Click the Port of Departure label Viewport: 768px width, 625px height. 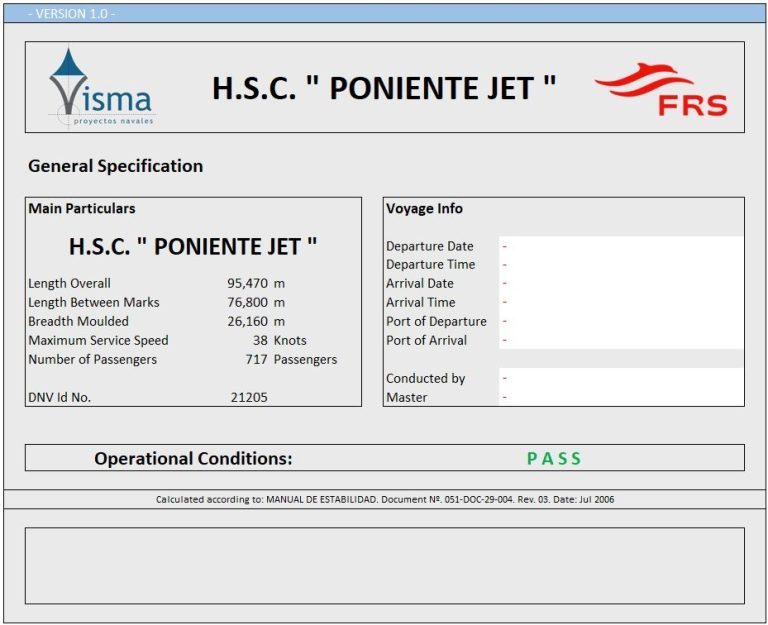pos(436,321)
